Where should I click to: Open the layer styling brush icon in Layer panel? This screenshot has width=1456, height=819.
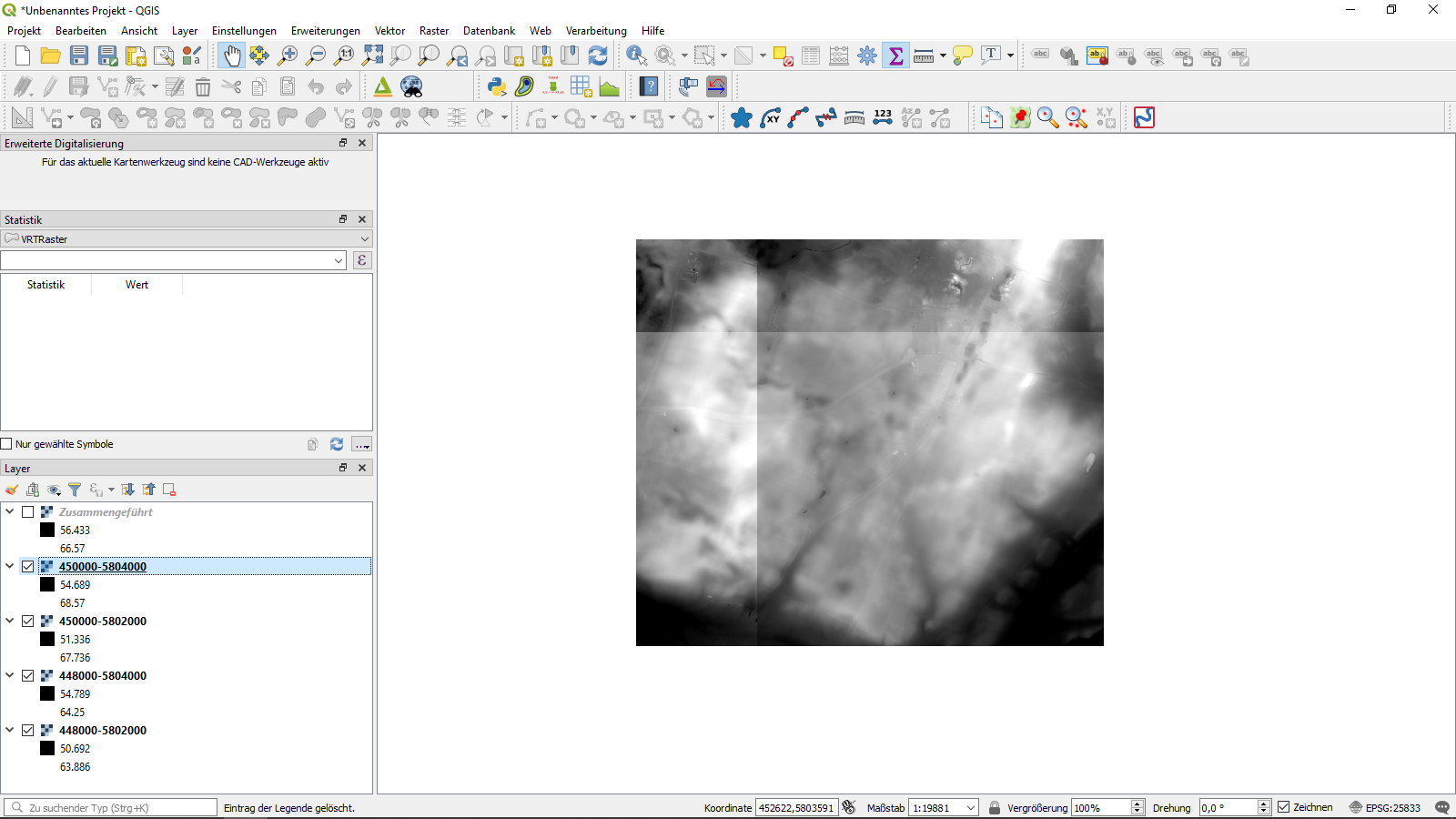12,490
